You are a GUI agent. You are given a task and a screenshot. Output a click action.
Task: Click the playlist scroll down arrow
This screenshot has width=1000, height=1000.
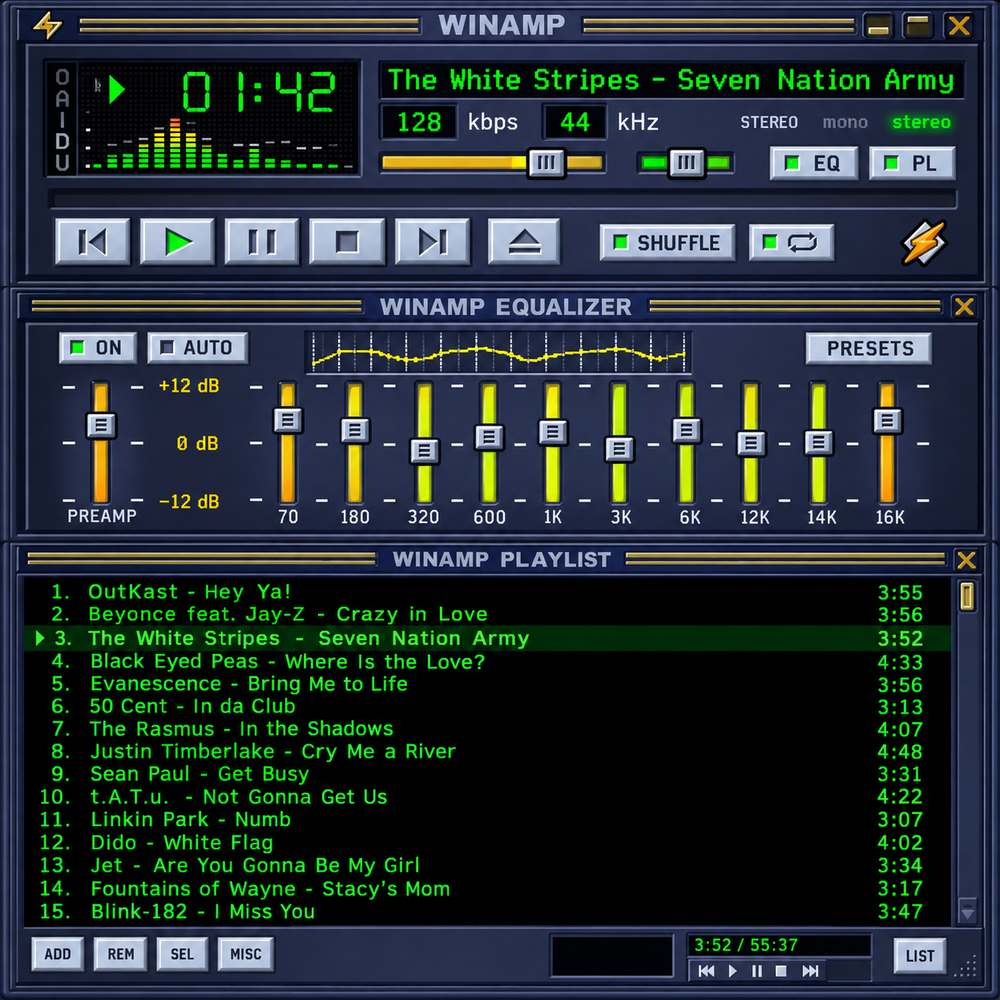967,911
